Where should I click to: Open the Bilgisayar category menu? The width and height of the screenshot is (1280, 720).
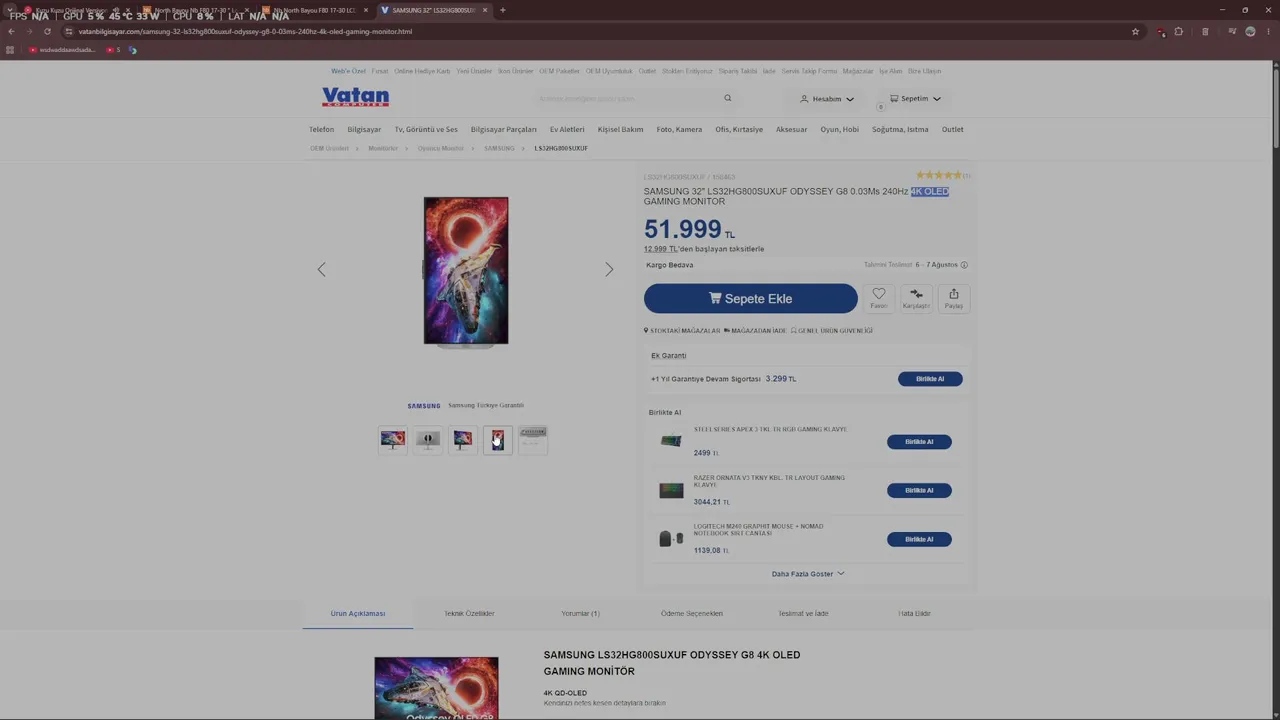point(364,129)
